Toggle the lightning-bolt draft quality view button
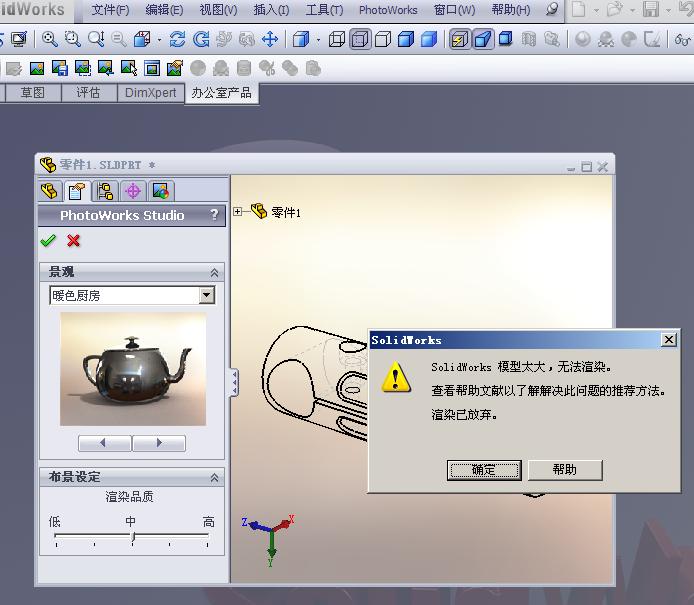Screen dimensions: 694x605 (459, 39)
